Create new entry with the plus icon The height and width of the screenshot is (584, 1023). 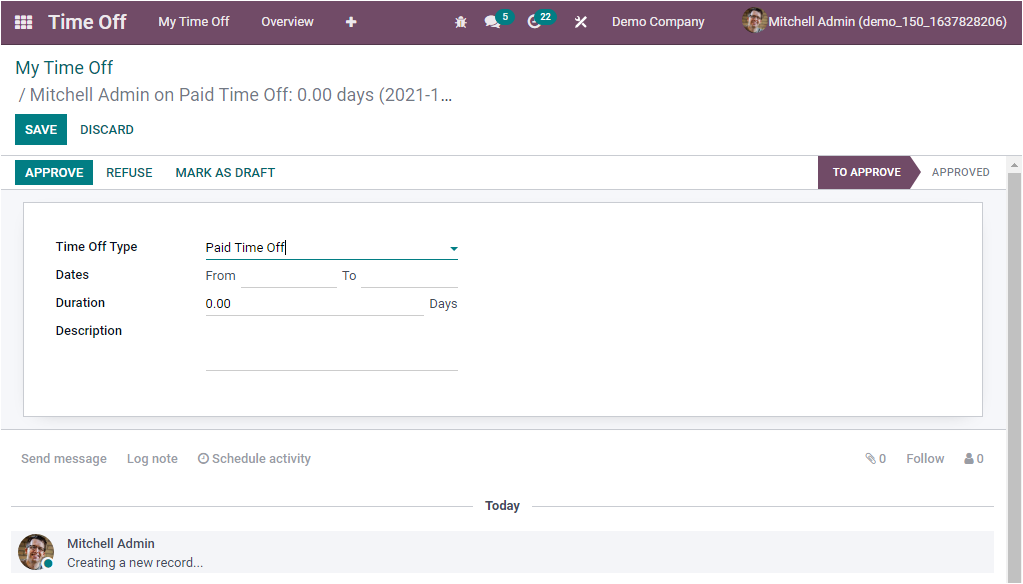[x=351, y=21]
